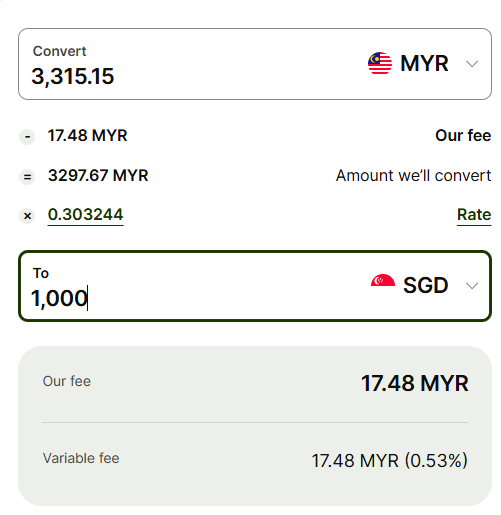Click the Variable fee row in summary
501x515 pixels.
click(x=255, y=460)
